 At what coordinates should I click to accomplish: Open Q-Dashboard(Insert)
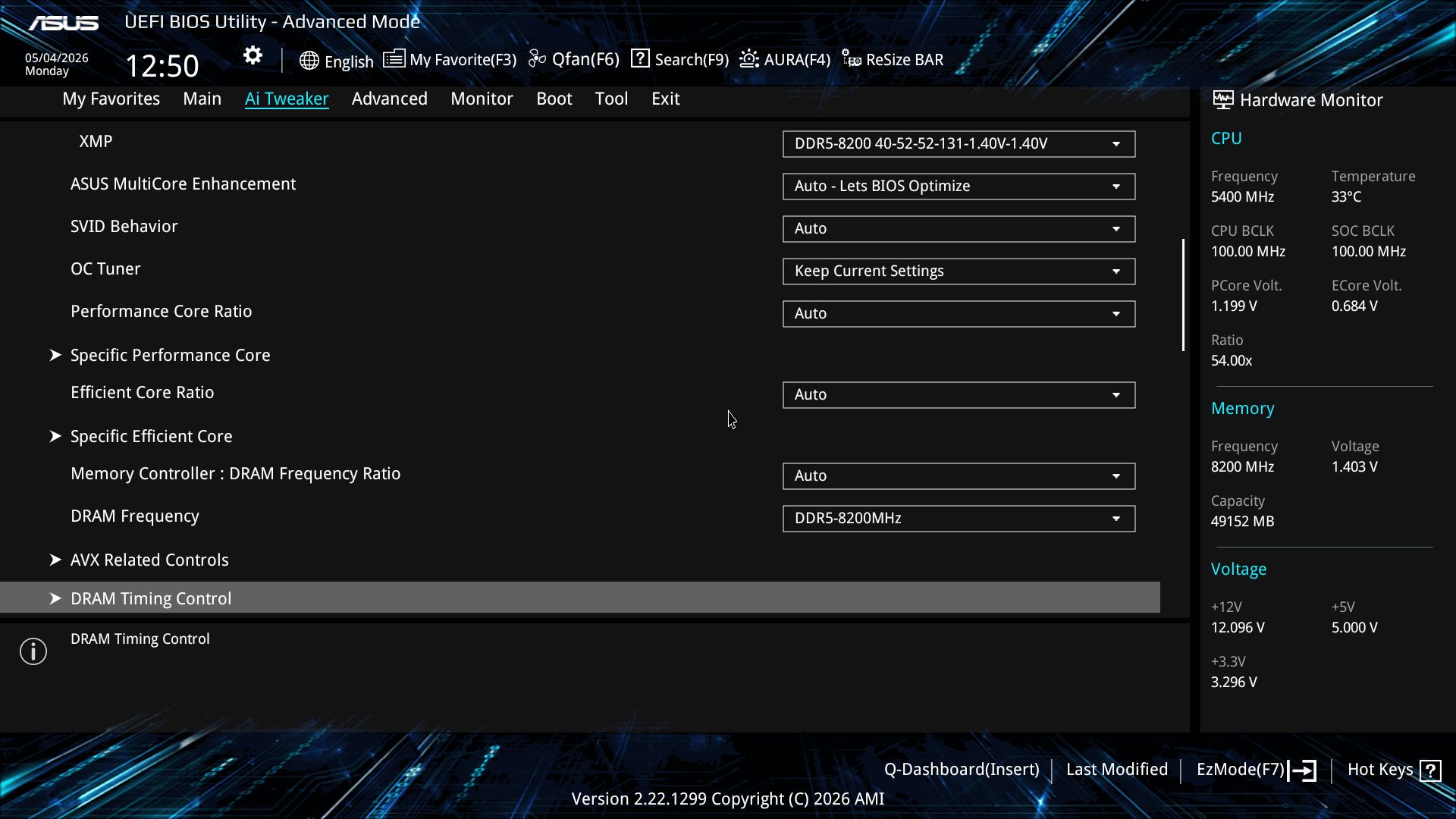962,770
